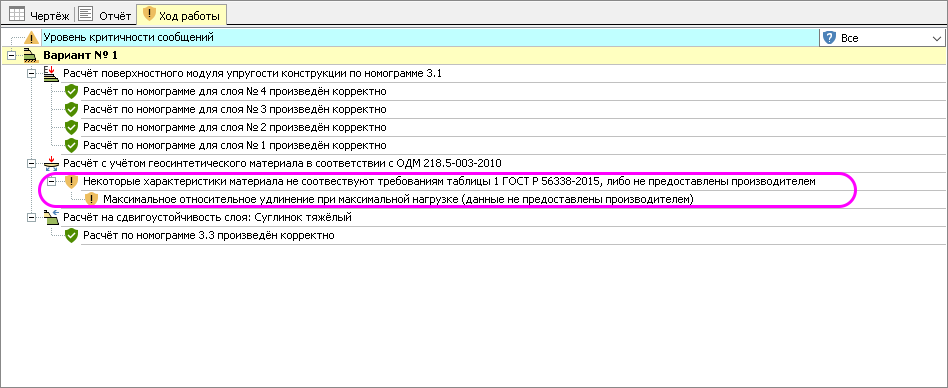Click geosynthetic calculation icon for ОДМ 218.5-003-2010
This screenshot has height=388, width=948.
tap(51, 164)
